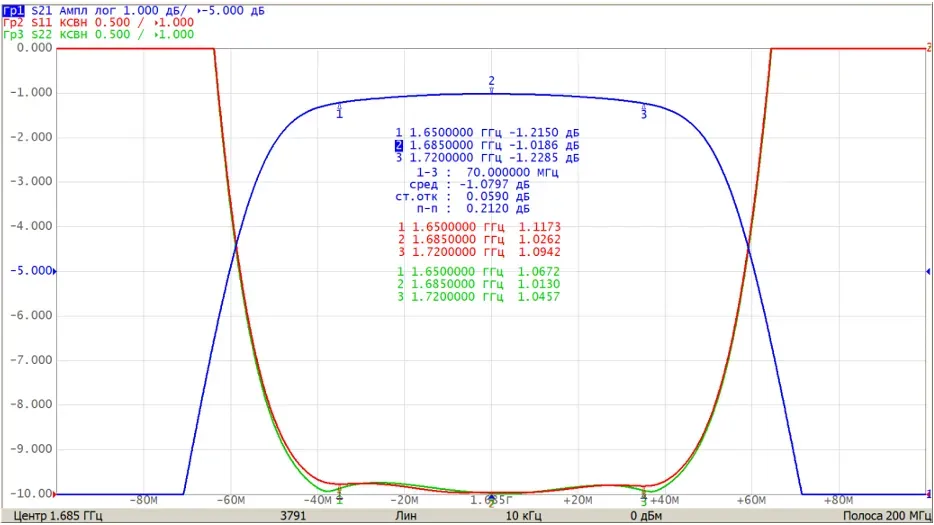This screenshot has height=525, width=934.
Task: Select the Гр1 S21 trace label
Action: [x=133, y=11]
